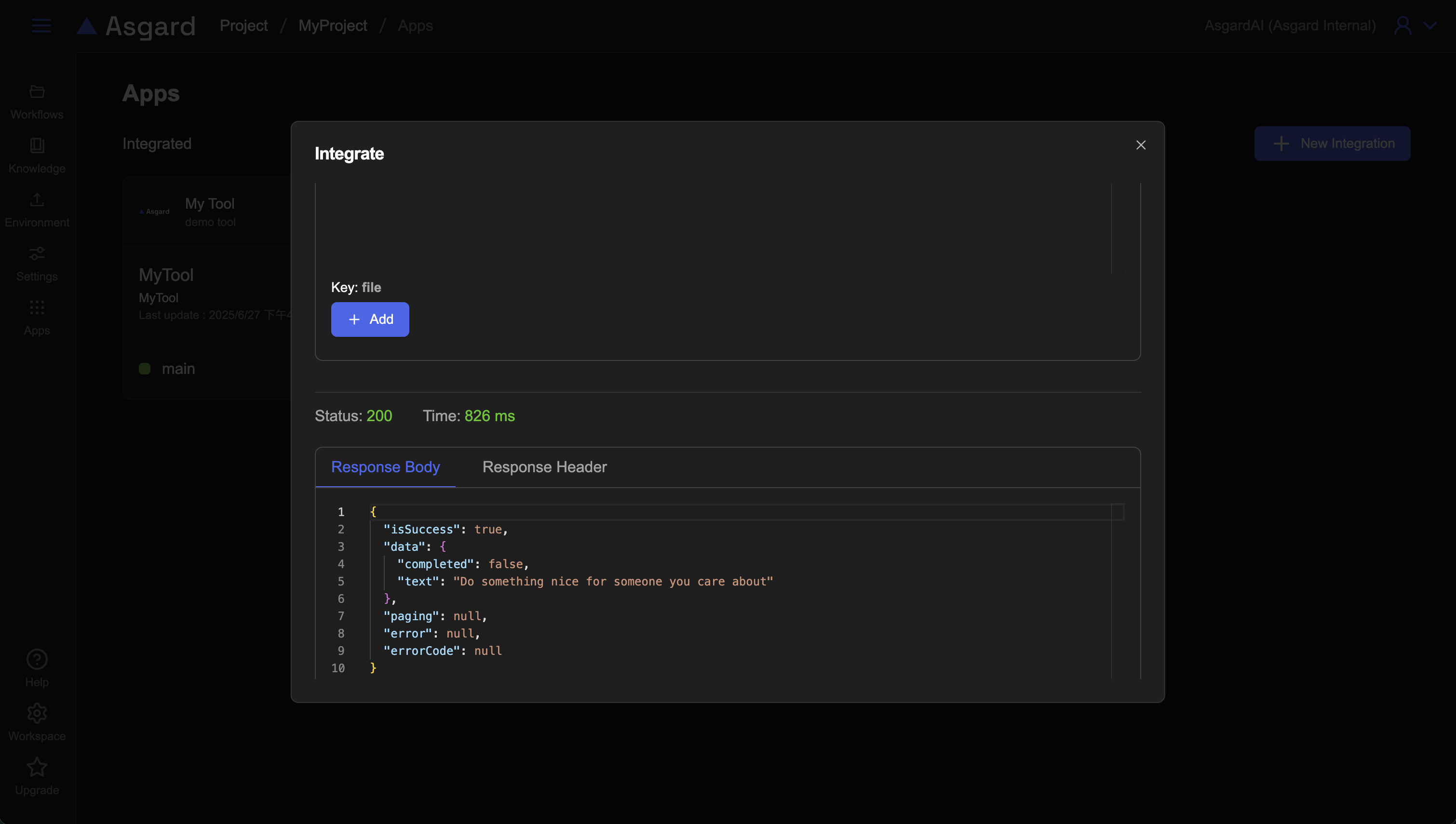Select the Response Body tab
The image size is (1456, 824).
point(385,467)
